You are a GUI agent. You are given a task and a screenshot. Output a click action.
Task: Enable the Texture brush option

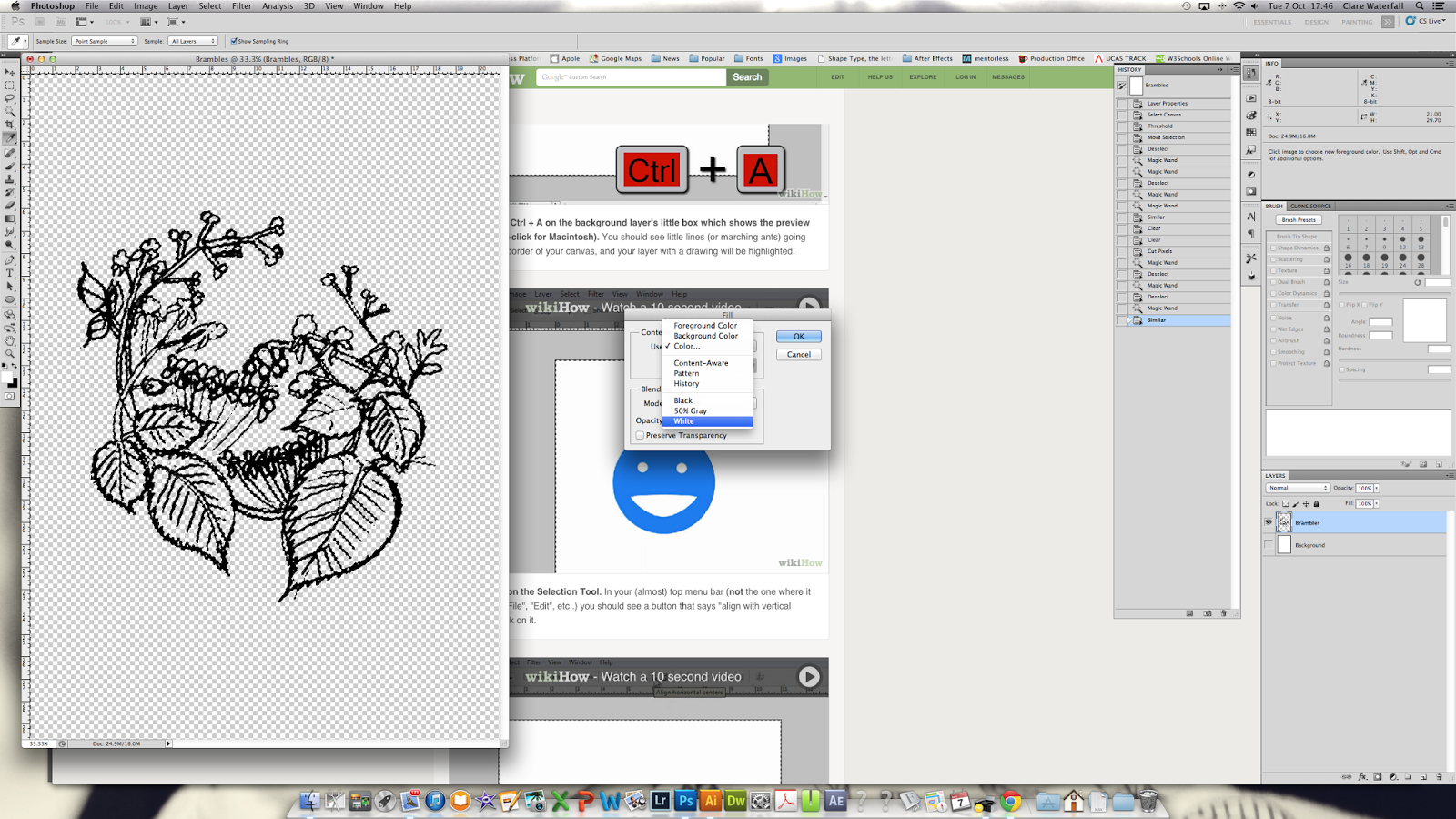pos(1272,271)
